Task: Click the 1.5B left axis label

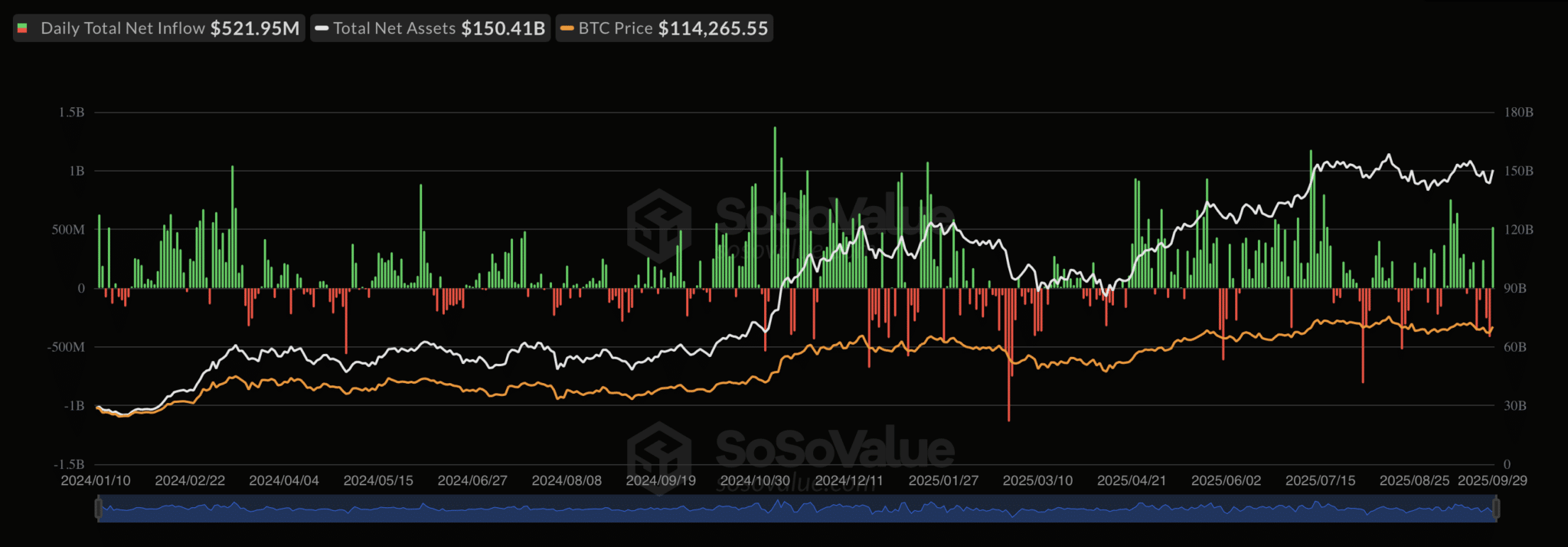Action: pos(71,113)
